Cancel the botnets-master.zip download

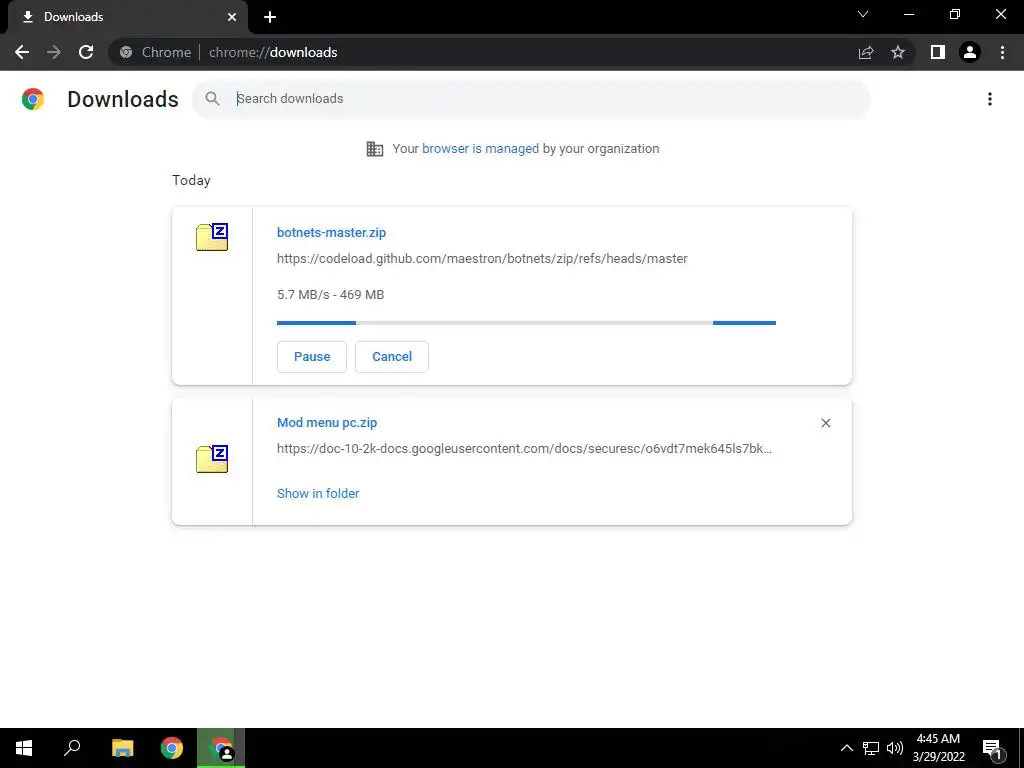click(x=392, y=357)
